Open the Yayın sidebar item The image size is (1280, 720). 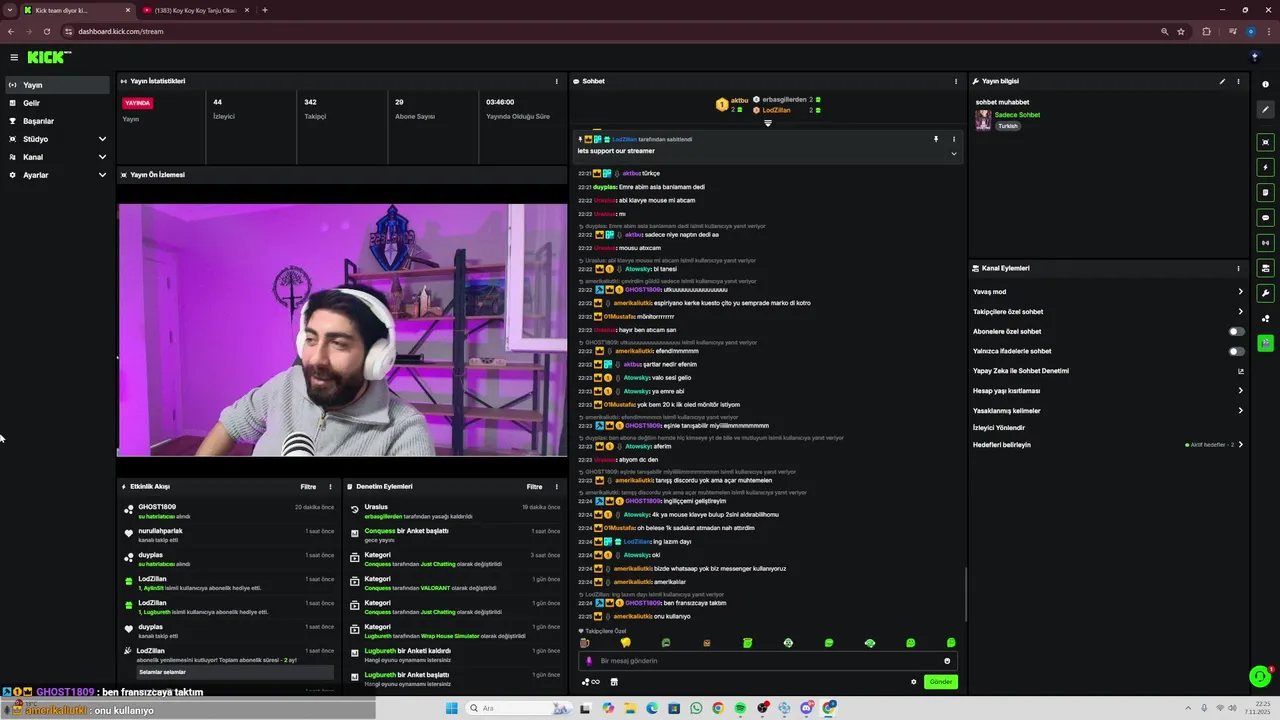pyautogui.click(x=57, y=85)
